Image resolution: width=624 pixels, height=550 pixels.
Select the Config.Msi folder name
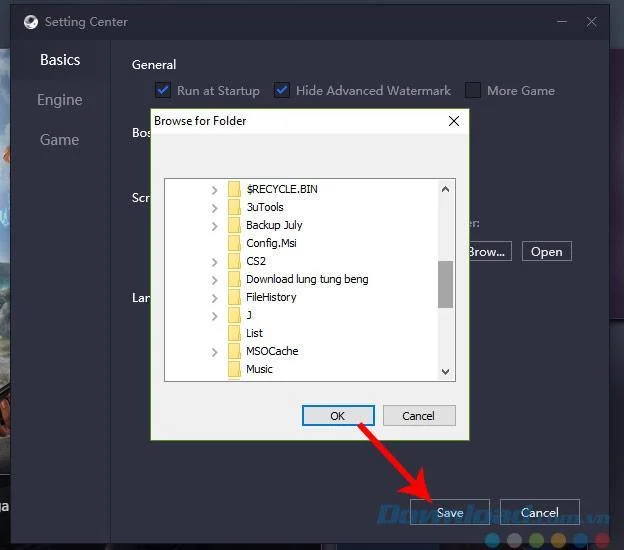point(271,243)
